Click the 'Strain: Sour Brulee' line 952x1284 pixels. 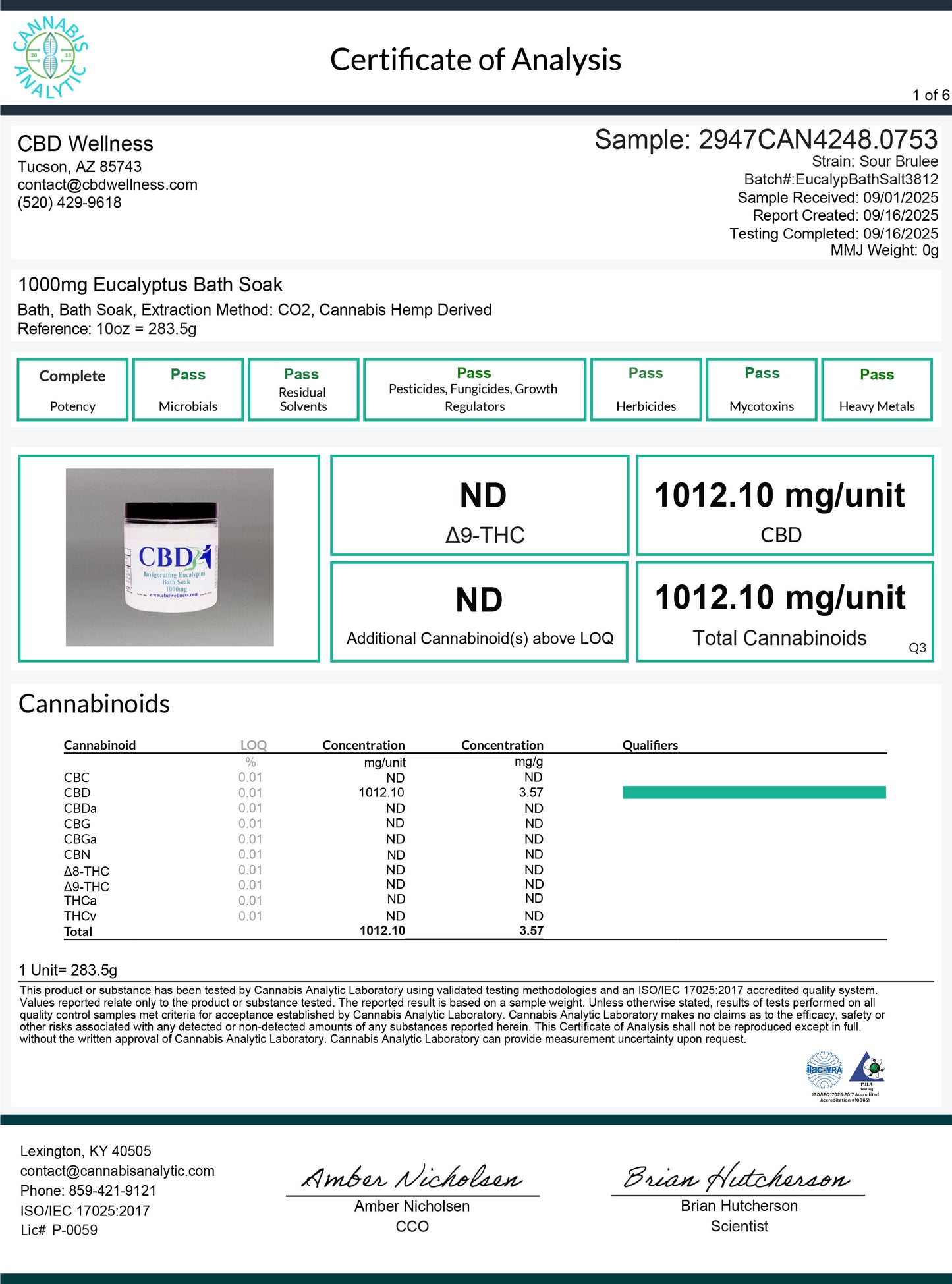point(875,161)
